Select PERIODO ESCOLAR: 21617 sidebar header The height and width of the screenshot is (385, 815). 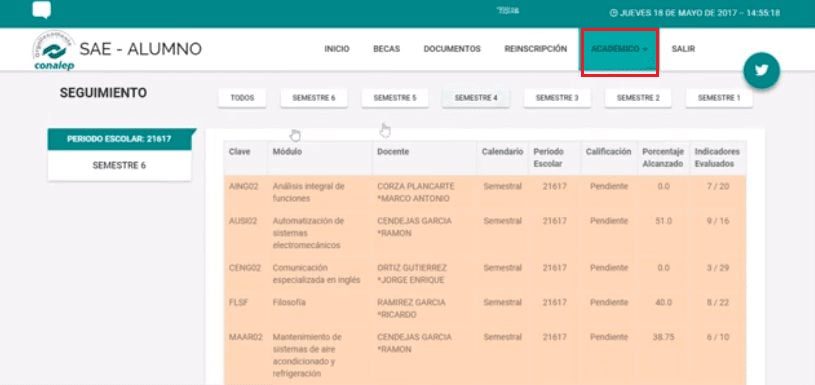click(120, 139)
